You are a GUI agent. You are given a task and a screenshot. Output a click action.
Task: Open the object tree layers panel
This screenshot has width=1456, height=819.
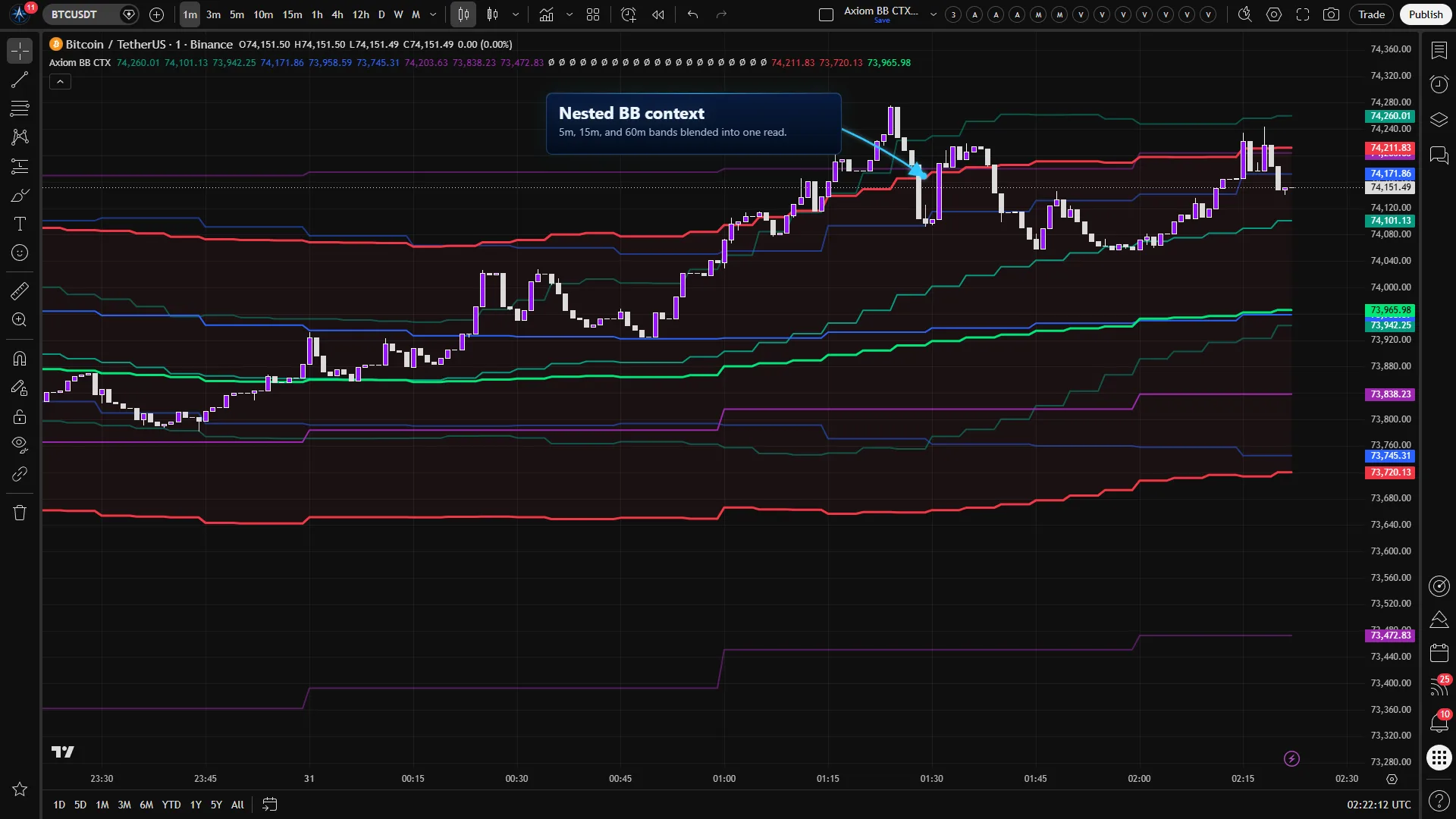point(1439,120)
